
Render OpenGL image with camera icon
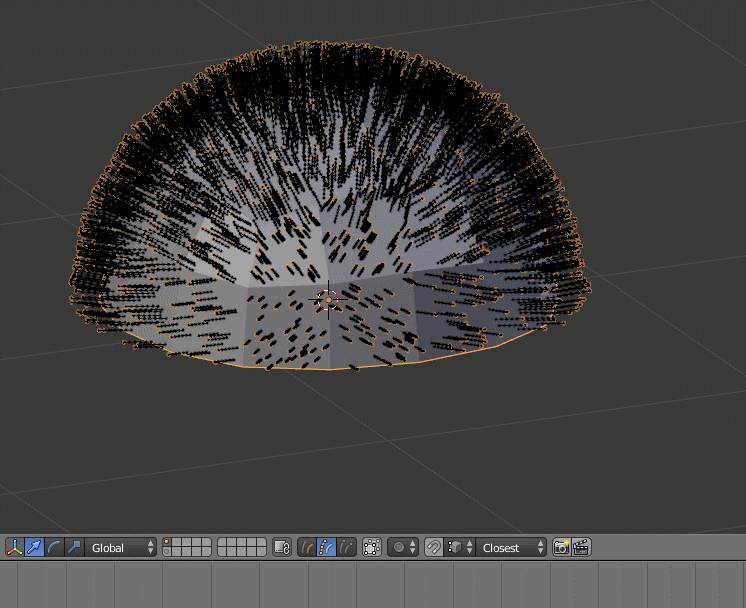561,548
